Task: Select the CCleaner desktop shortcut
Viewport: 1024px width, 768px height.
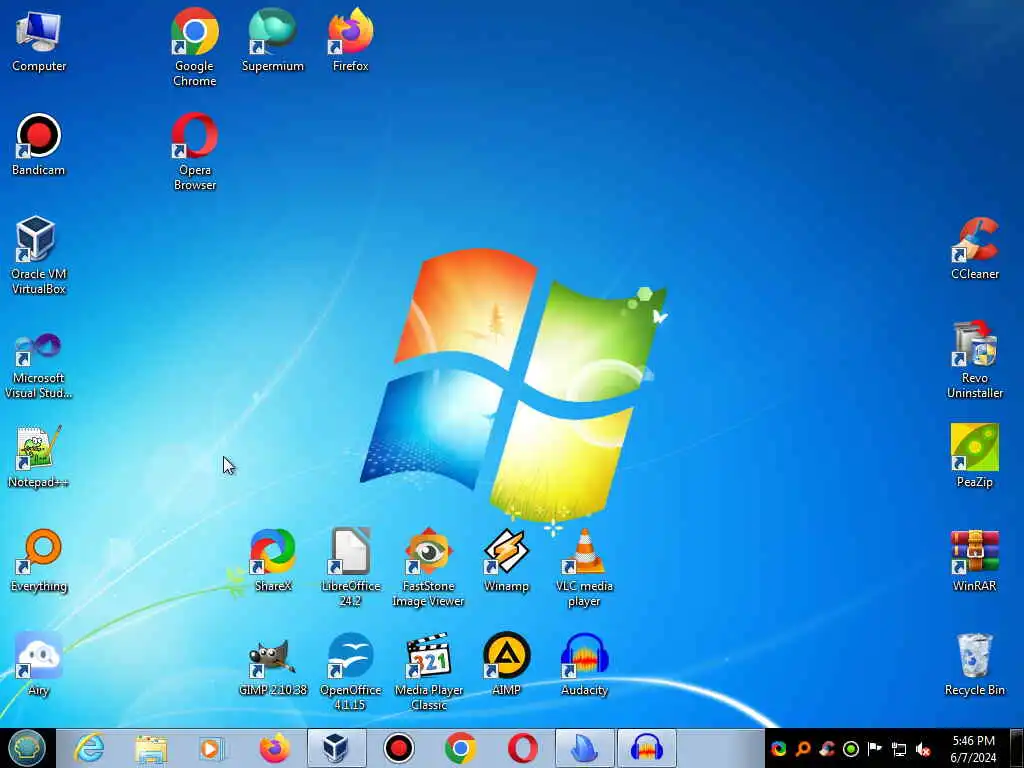Action: click(x=974, y=249)
